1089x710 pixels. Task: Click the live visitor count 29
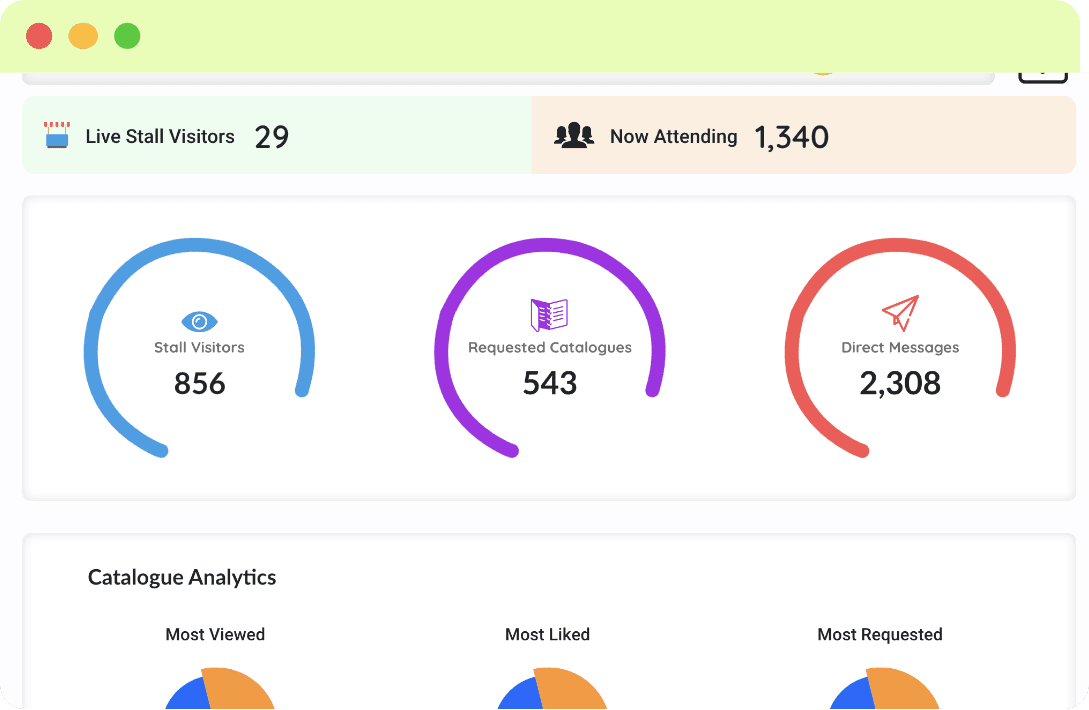click(x=272, y=137)
